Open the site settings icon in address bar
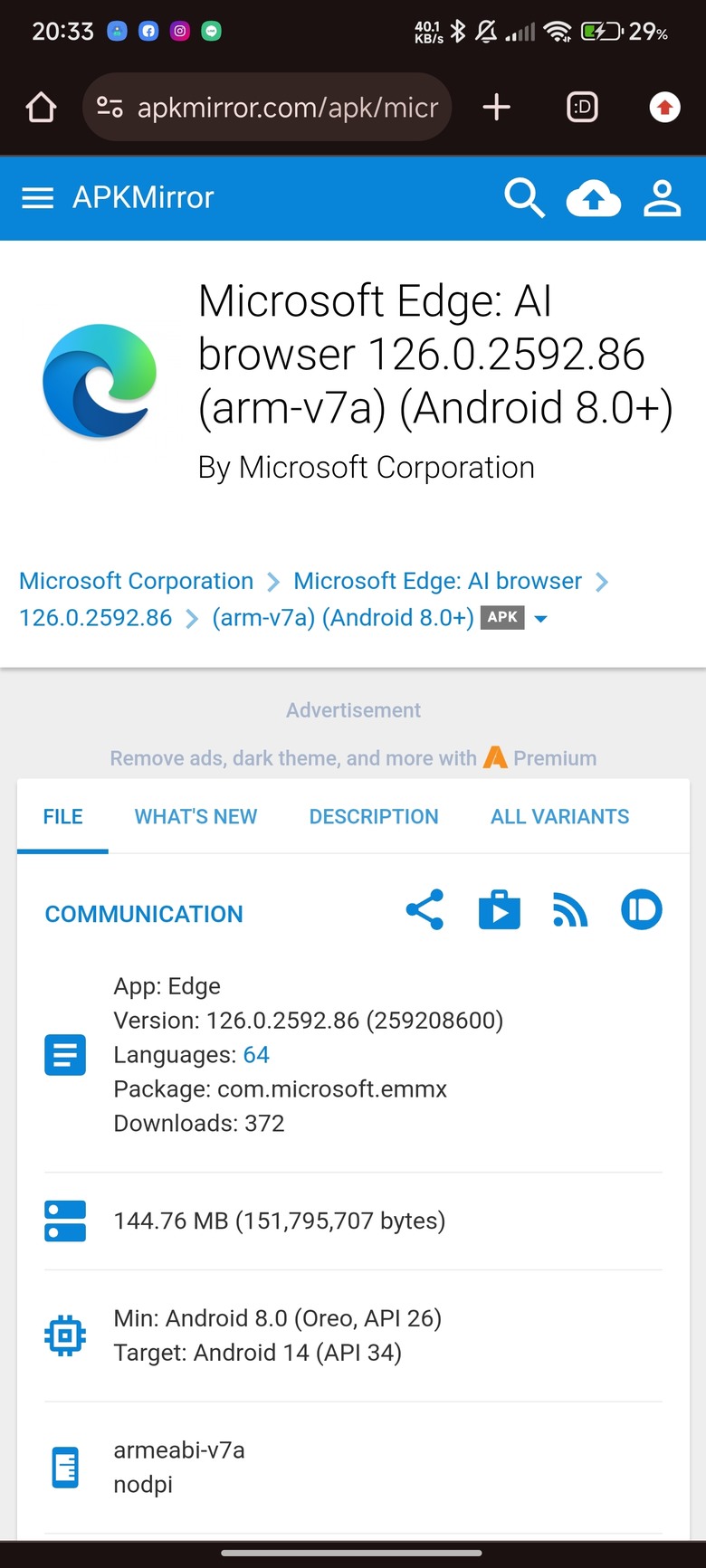 [110, 108]
